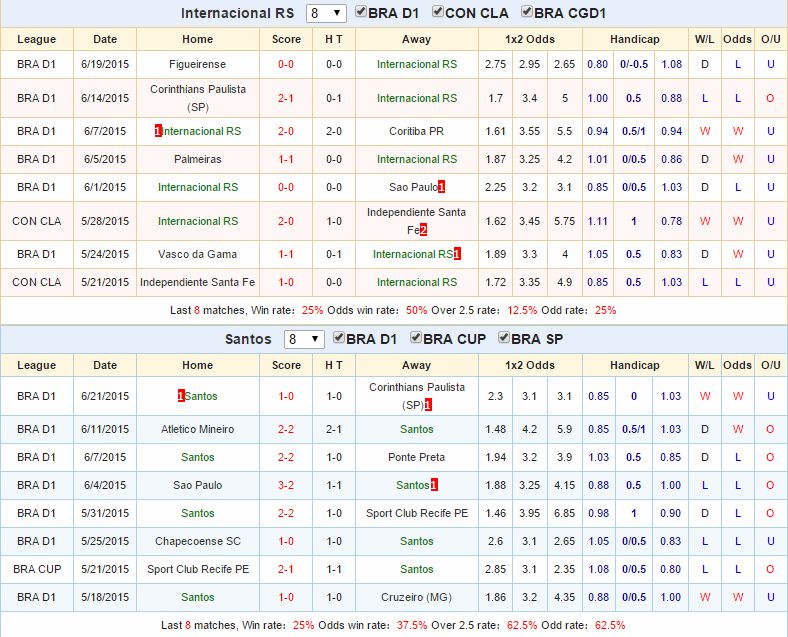Click date 5/28/2015 CON CLA match

pyautogui.click(x=105, y=221)
